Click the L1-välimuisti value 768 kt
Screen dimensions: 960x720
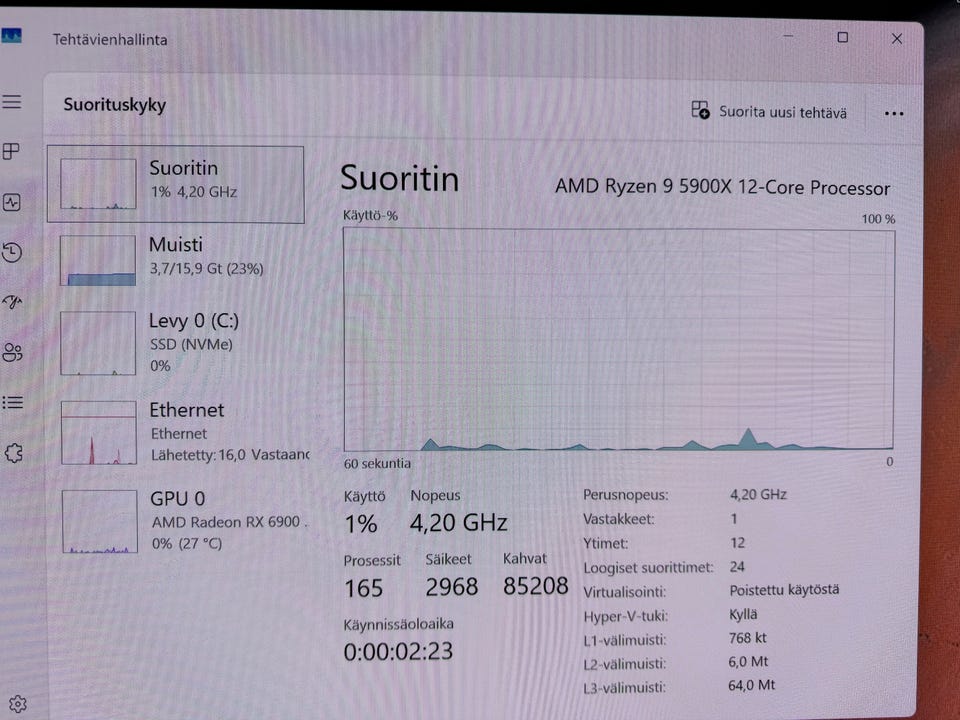tap(748, 638)
